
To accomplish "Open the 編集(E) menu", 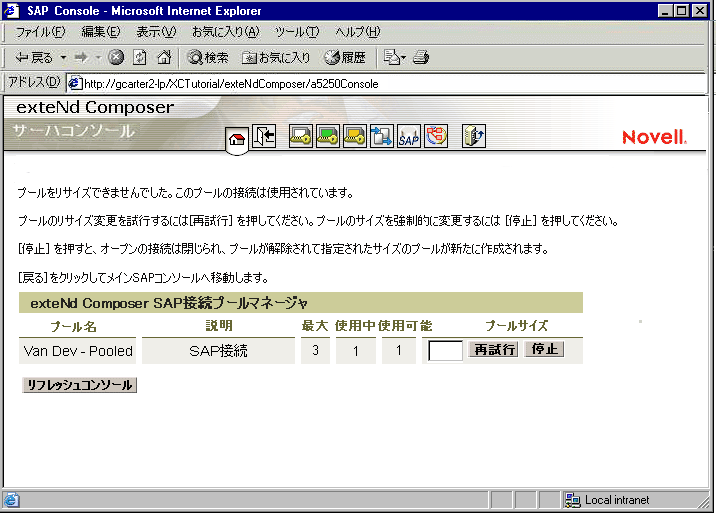I will [x=101, y=32].
